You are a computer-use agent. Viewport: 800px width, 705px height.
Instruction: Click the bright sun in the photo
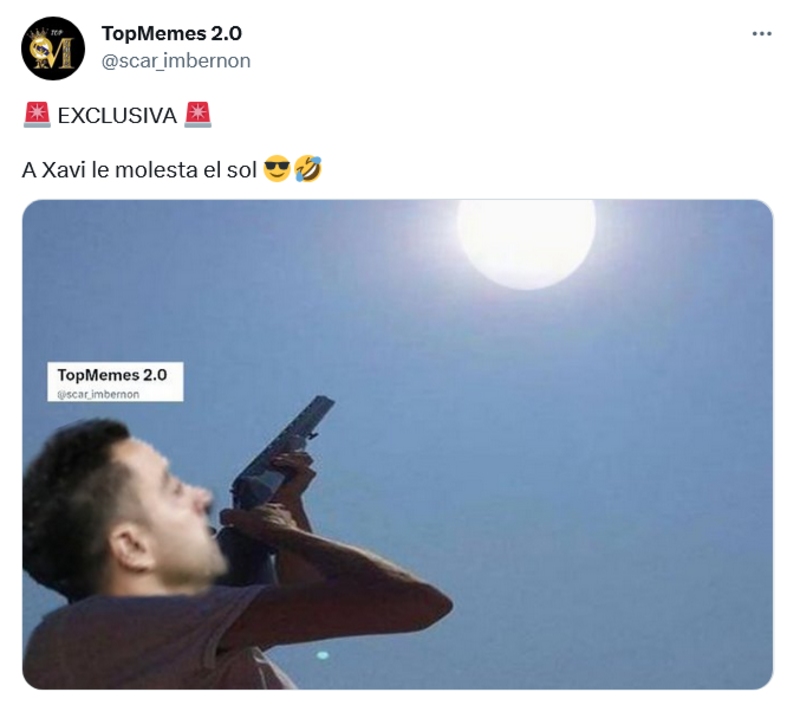(526, 238)
